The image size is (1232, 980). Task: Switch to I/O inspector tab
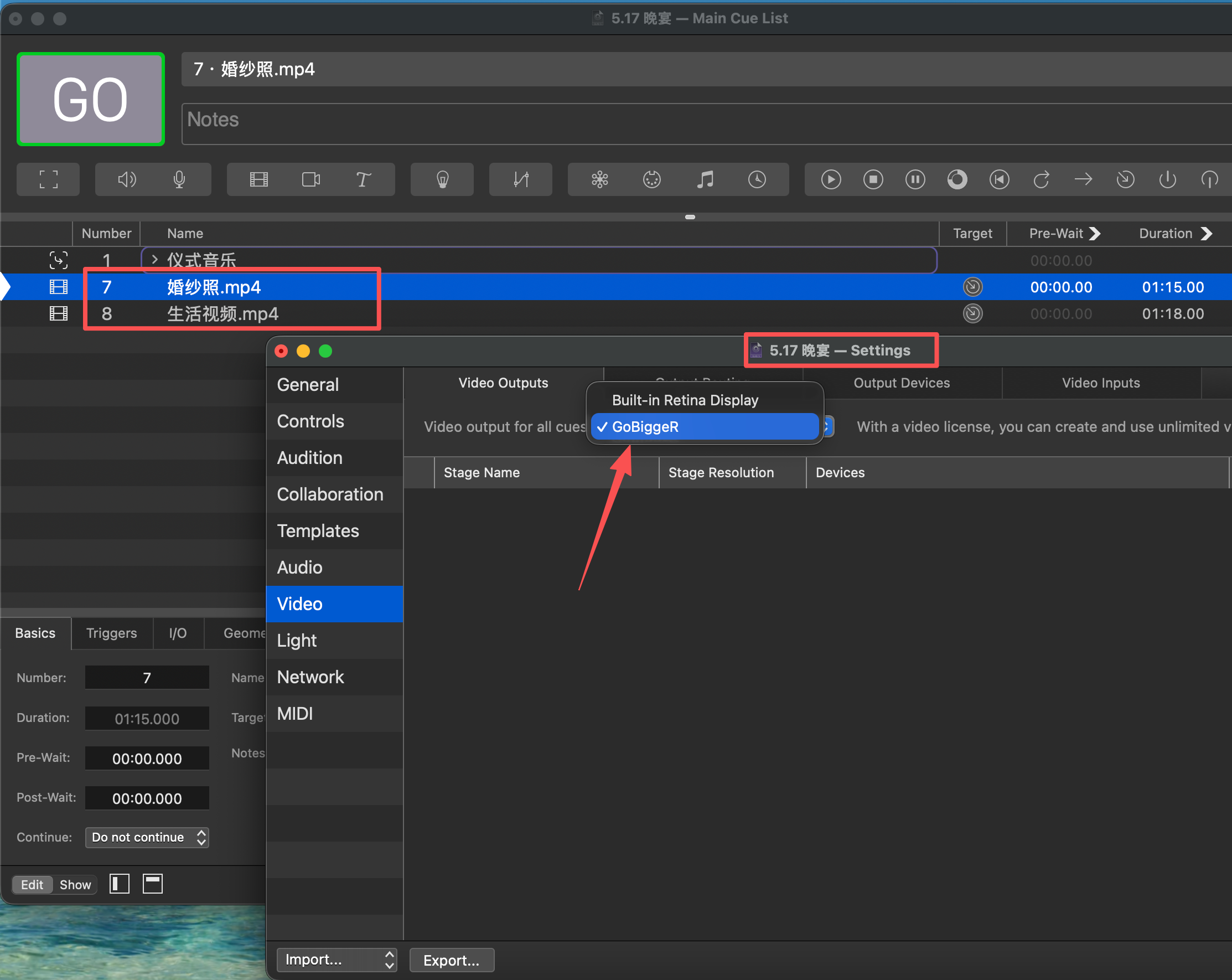click(x=178, y=633)
